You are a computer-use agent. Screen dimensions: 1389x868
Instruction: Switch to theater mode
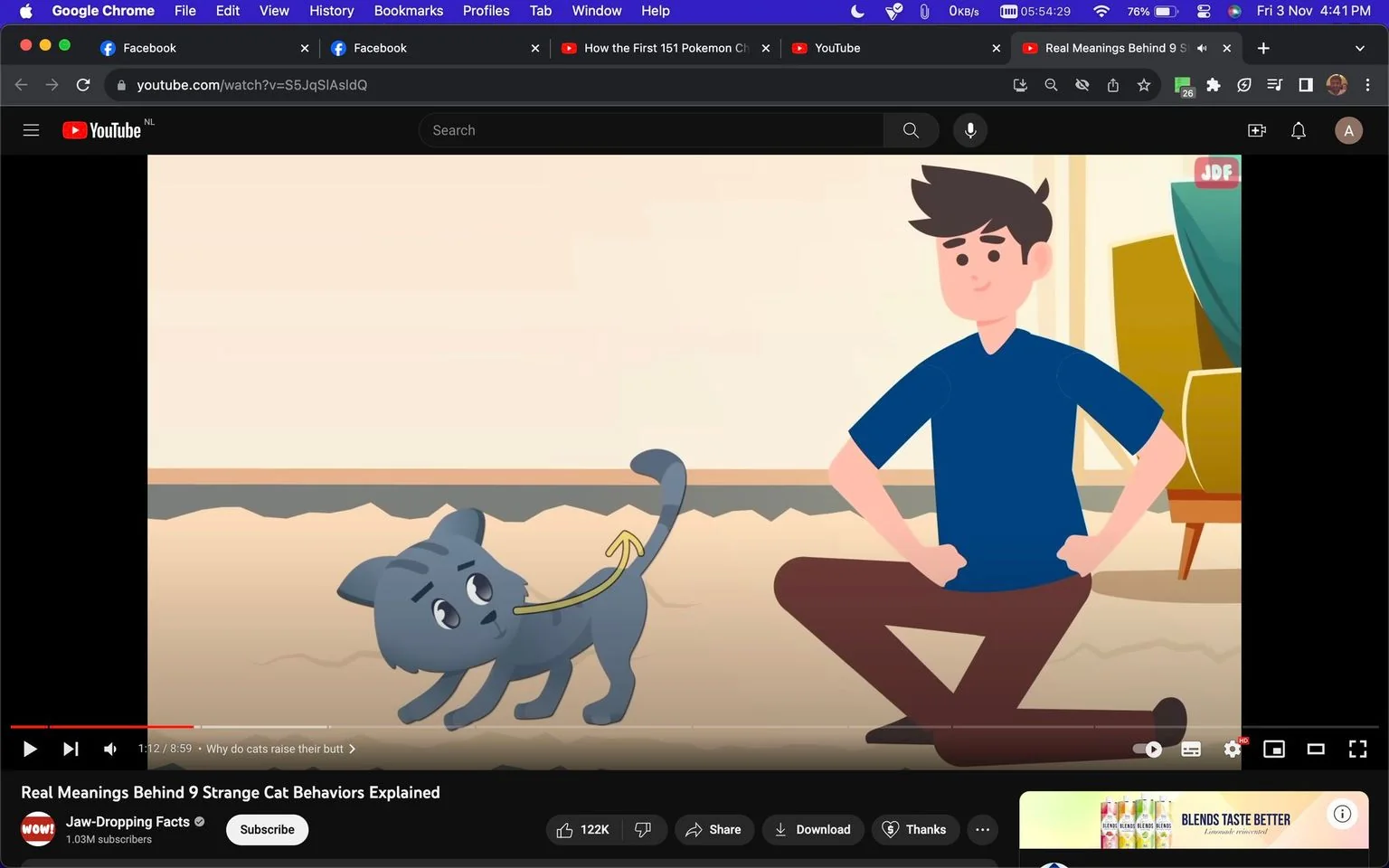point(1316,749)
